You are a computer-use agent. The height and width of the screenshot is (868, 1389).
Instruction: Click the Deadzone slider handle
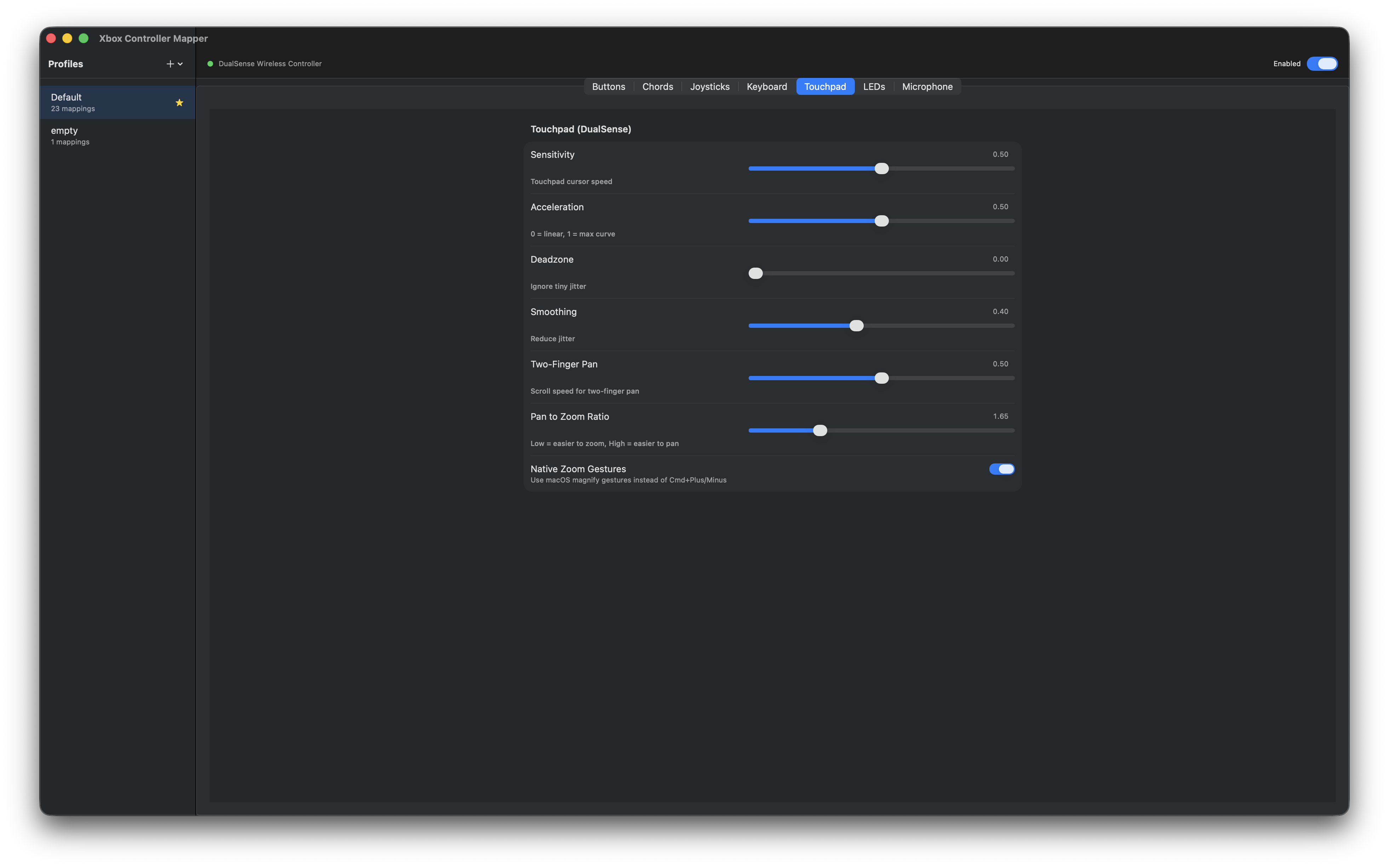click(x=755, y=273)
